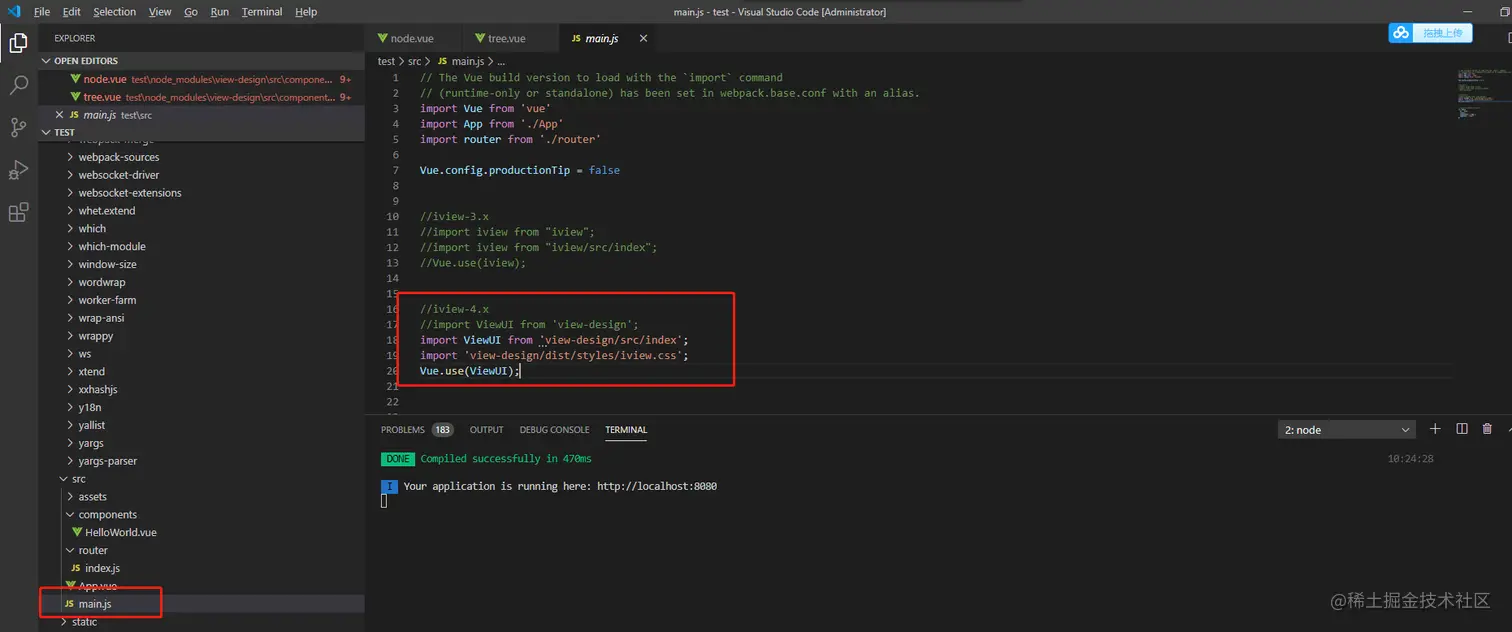
Task: Open the Terminal menu
Action: point(262,12)
